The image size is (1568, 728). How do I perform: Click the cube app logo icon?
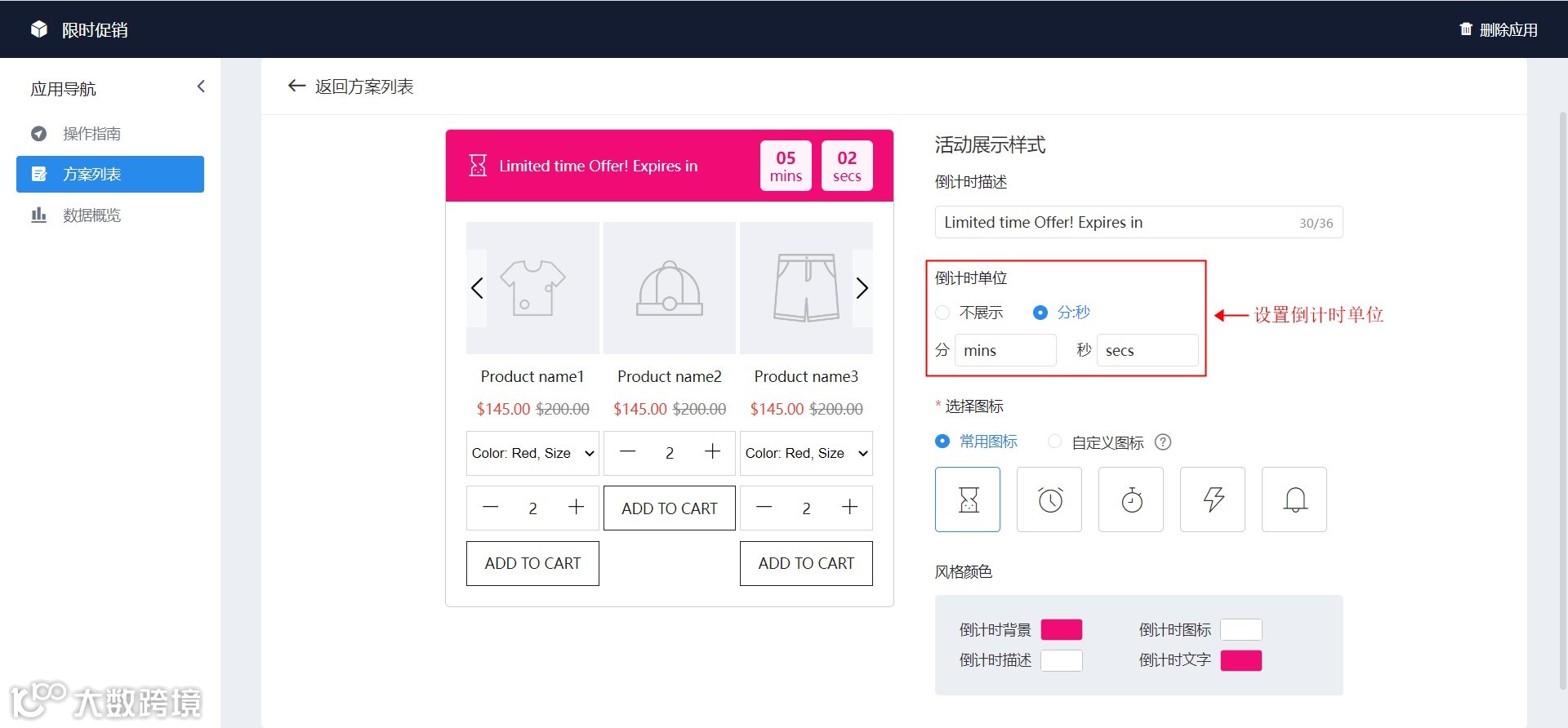[39, 29]
